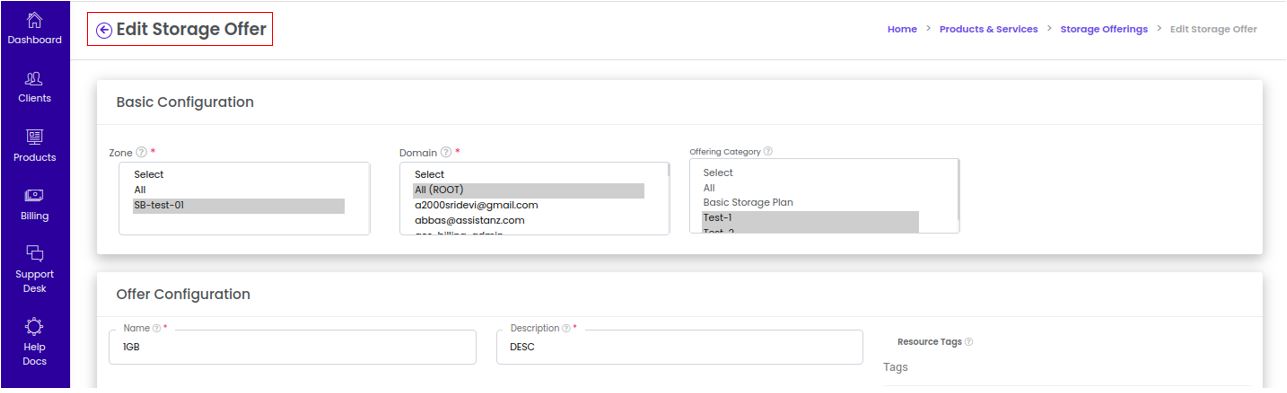Image resolution: width=1287 pixels, height=393 pixels.
Task: Click the Tags label under Resource Tags
Action: [895, 367]
